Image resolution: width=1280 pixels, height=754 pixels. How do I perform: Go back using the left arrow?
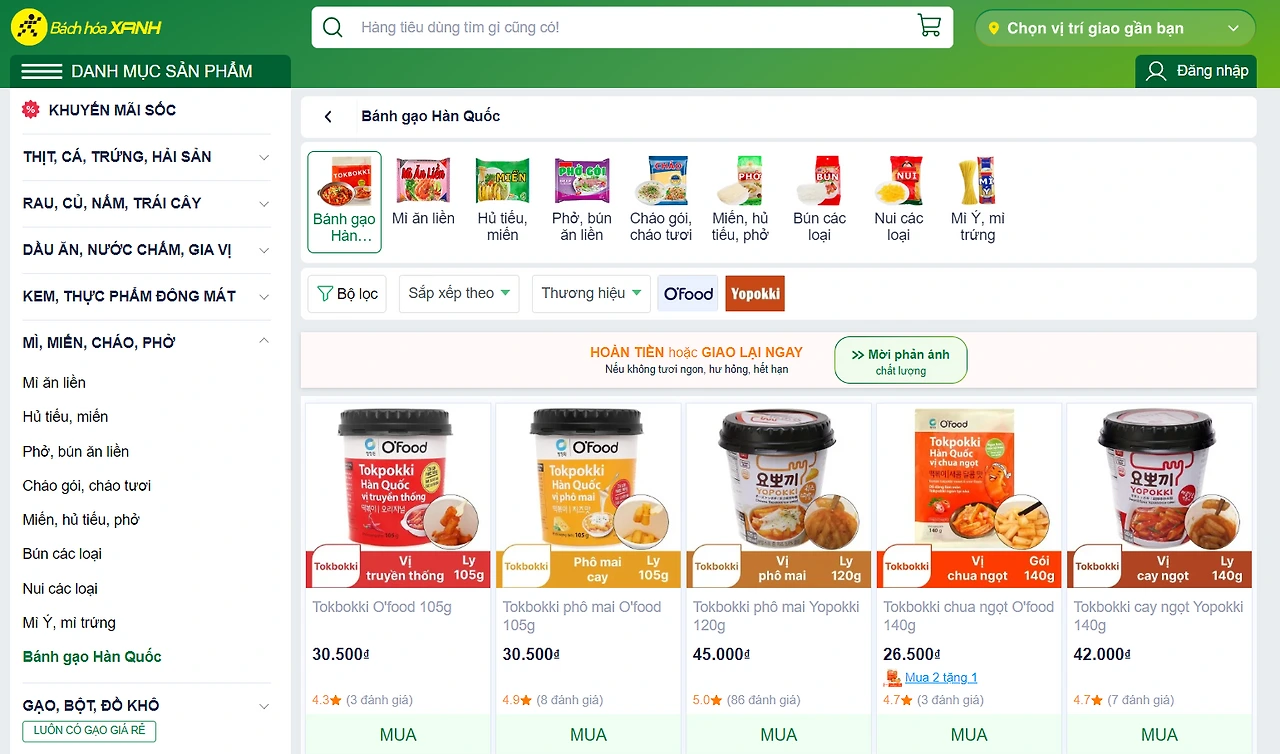[x=328, y=117]
